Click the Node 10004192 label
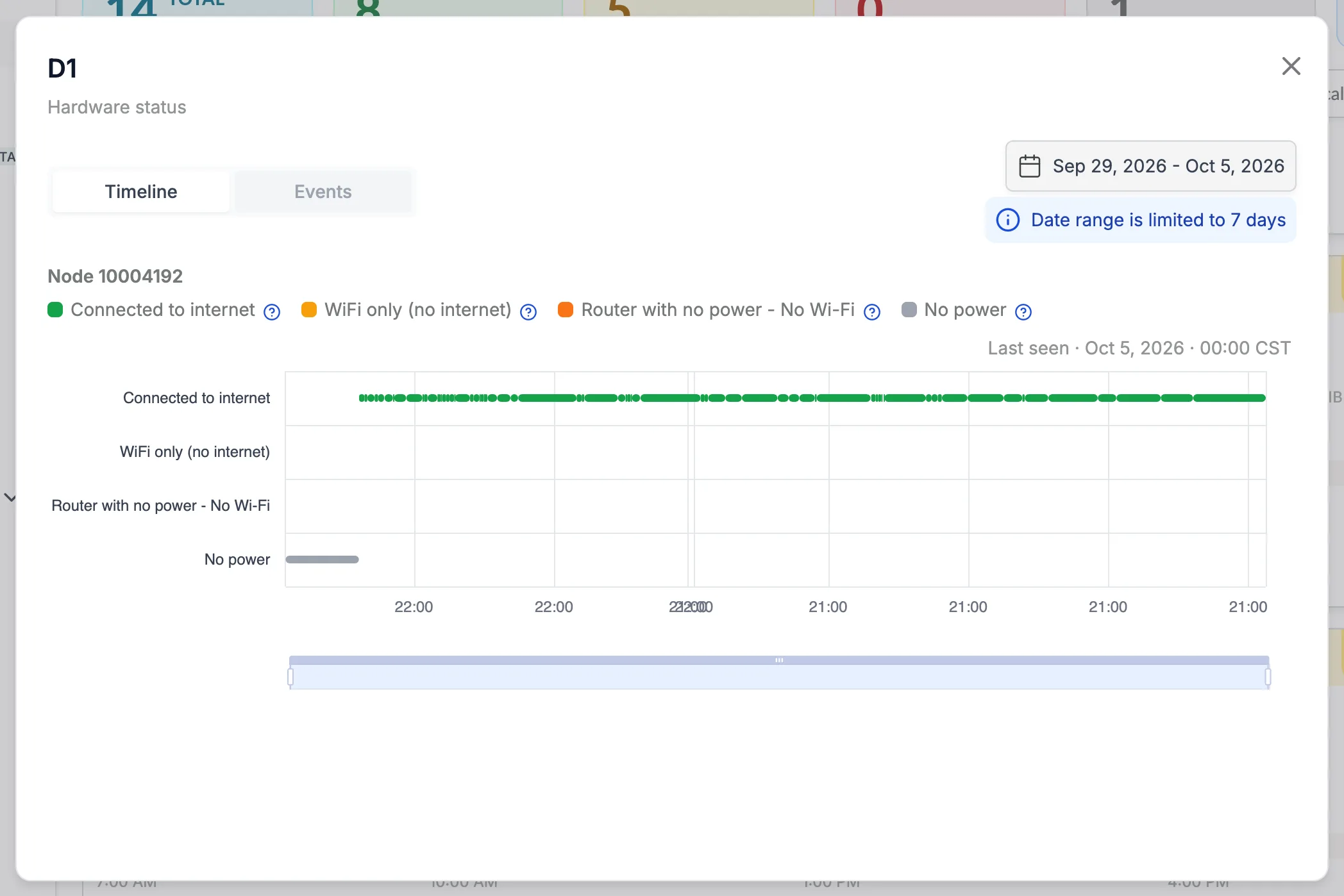This screenshot has height=896, width=1344. click(x=115, y=276)
